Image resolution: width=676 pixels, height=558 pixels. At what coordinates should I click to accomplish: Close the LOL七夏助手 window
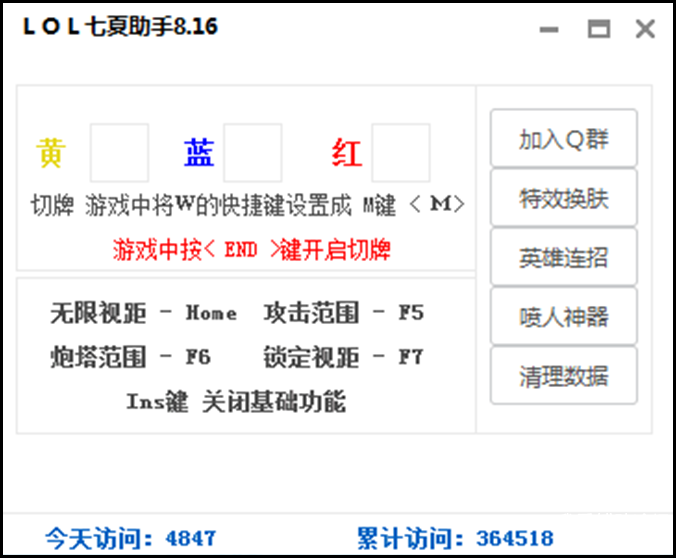point(645,29)
